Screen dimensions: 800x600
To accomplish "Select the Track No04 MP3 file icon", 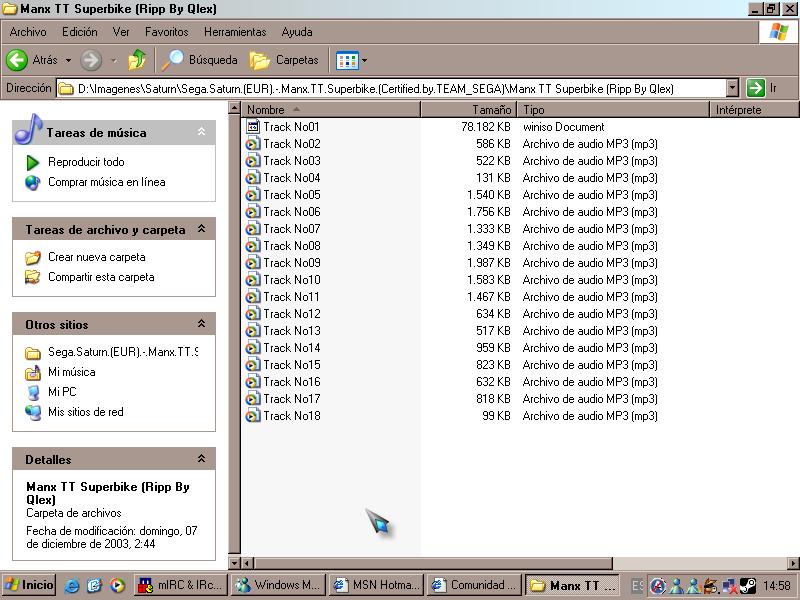I will pos(253,178).
